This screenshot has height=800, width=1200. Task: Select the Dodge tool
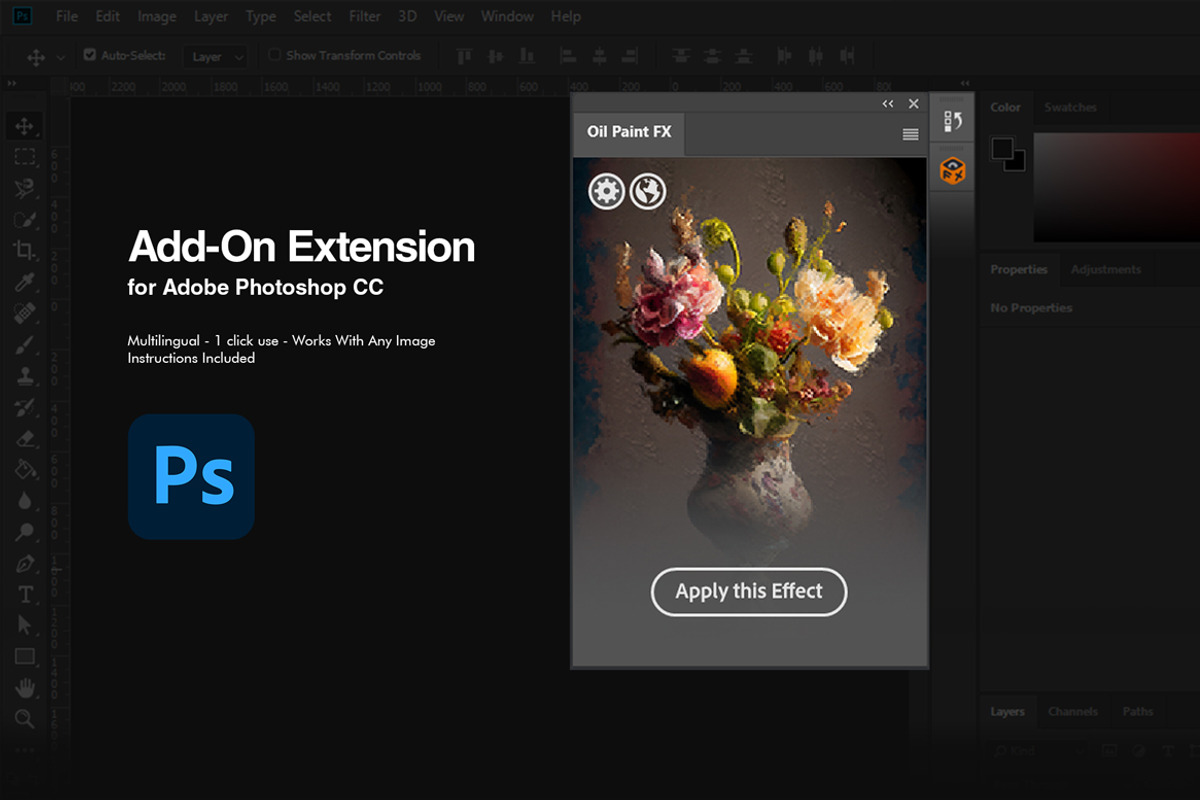click(25, 531)
